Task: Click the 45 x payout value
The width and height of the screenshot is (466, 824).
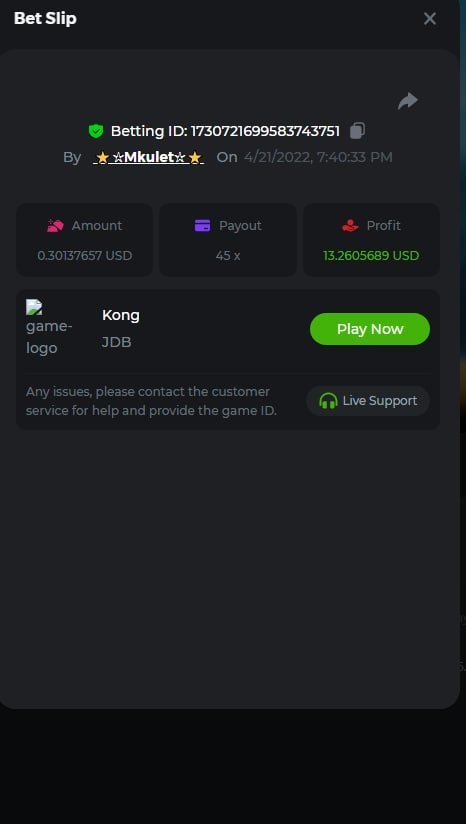Action: pyautogui.click(x=228, y=256)
